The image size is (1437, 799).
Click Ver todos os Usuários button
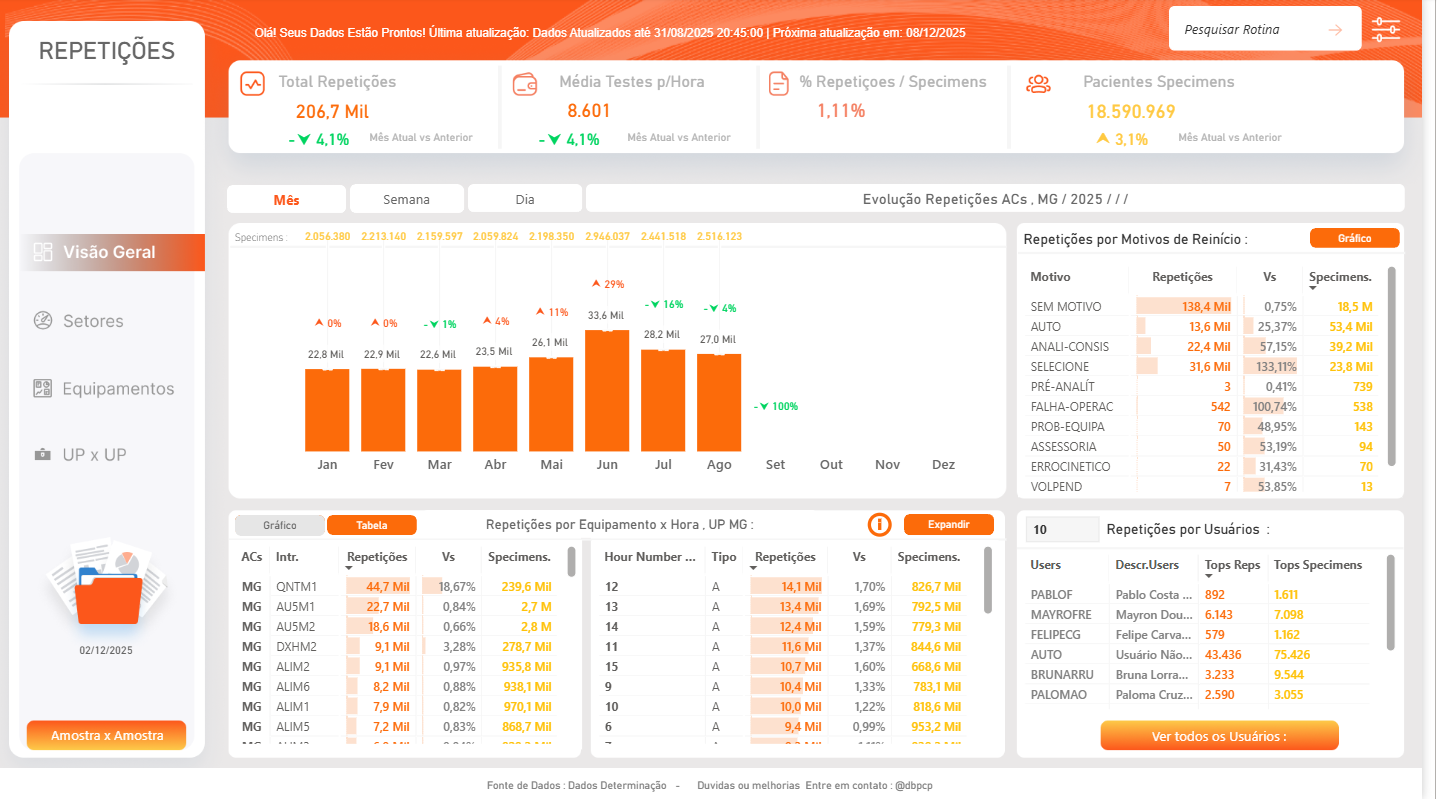point(1218,736)
